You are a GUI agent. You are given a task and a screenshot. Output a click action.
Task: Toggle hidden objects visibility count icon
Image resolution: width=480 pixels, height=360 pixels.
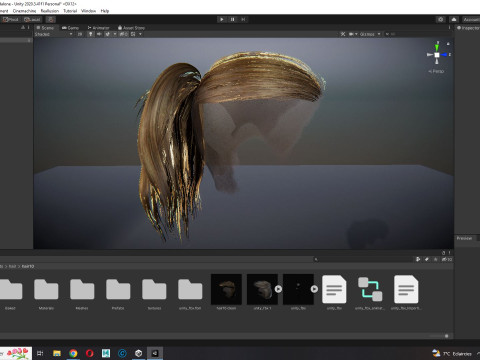click(123, 34)
